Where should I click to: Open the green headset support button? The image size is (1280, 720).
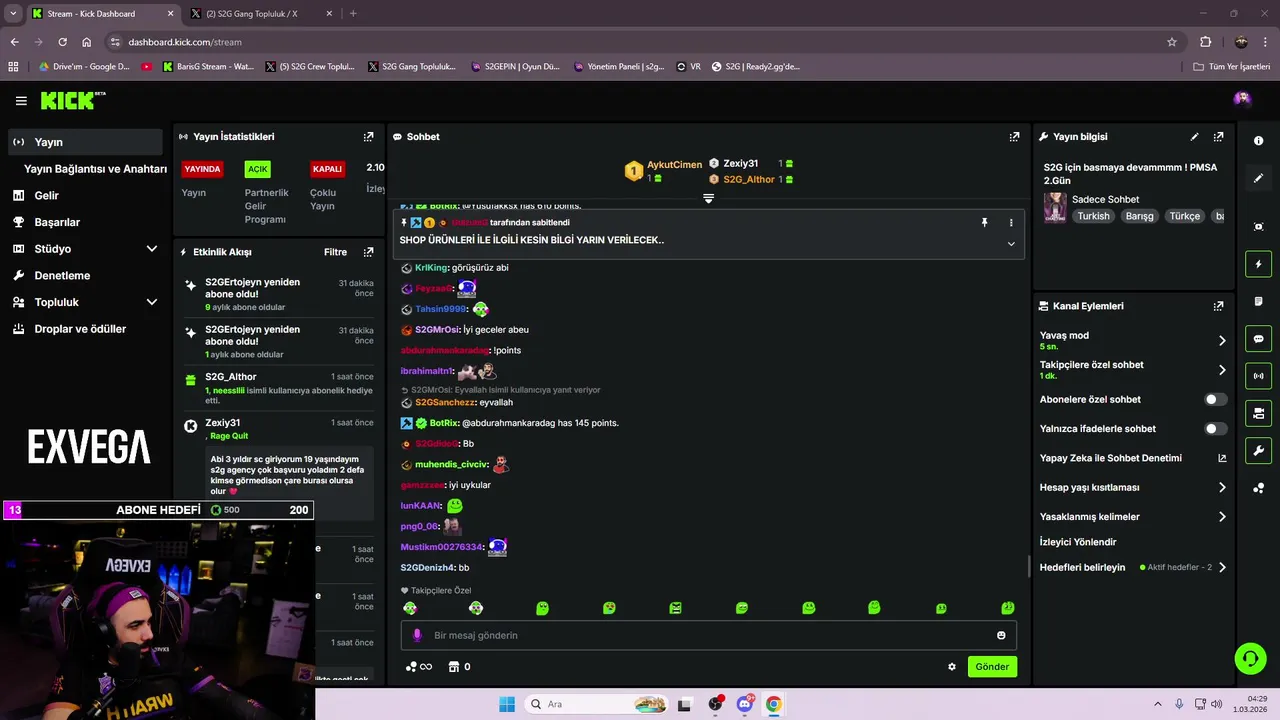1250,658
